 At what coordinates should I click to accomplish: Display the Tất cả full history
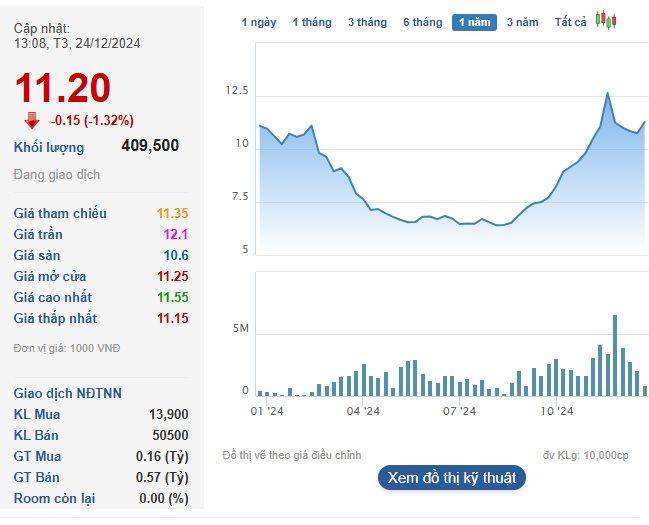coord(571,22)
